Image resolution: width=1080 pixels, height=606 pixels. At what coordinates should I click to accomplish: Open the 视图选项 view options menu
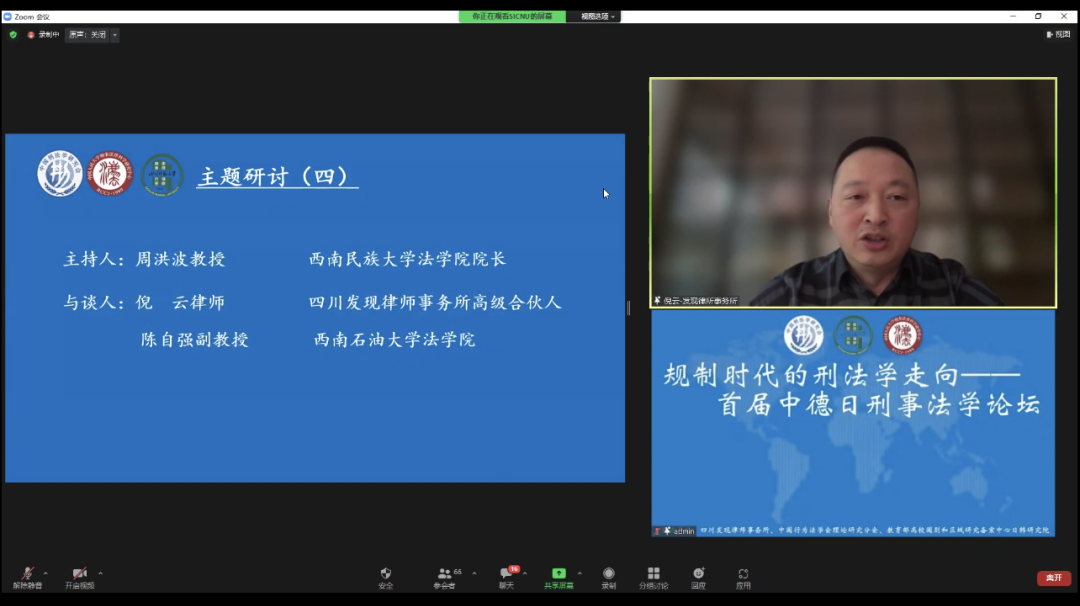(x=599, y=16)
